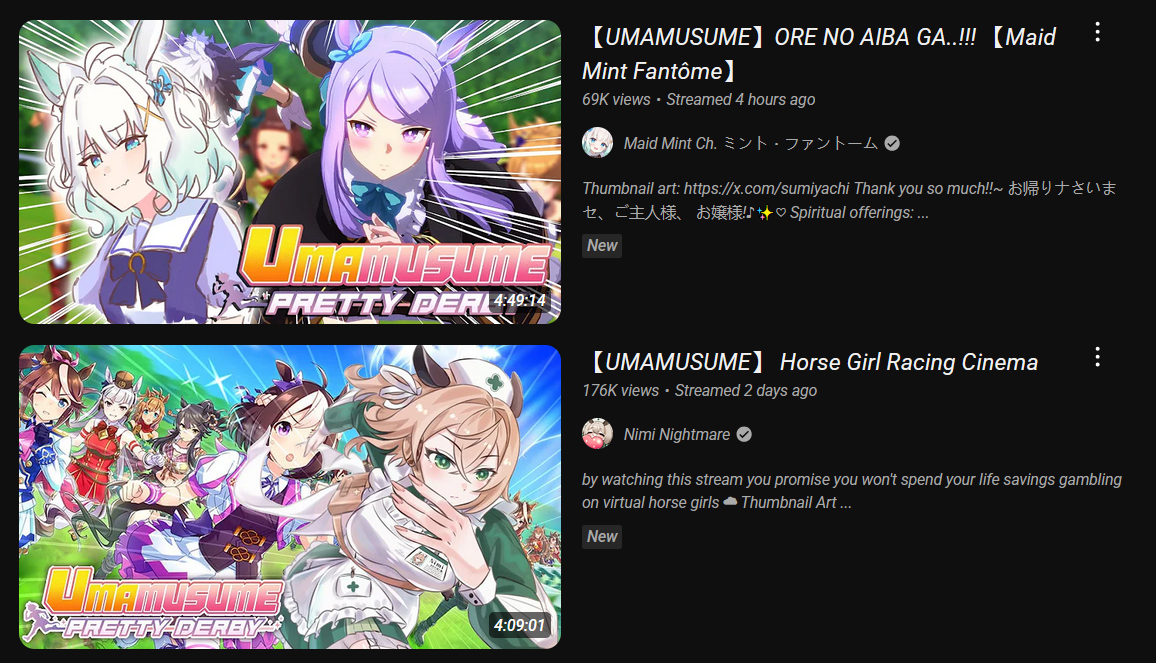1156x663 pixels.
Task: Open the ORE NO AIBA GA video thumbnail
Action: point(290,172)
